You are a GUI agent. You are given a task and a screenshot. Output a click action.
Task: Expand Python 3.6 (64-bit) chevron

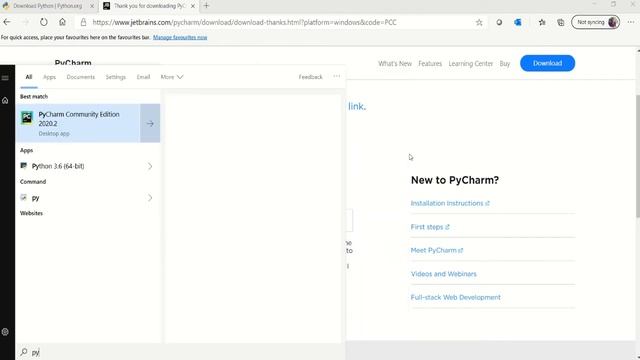point(150,166)
